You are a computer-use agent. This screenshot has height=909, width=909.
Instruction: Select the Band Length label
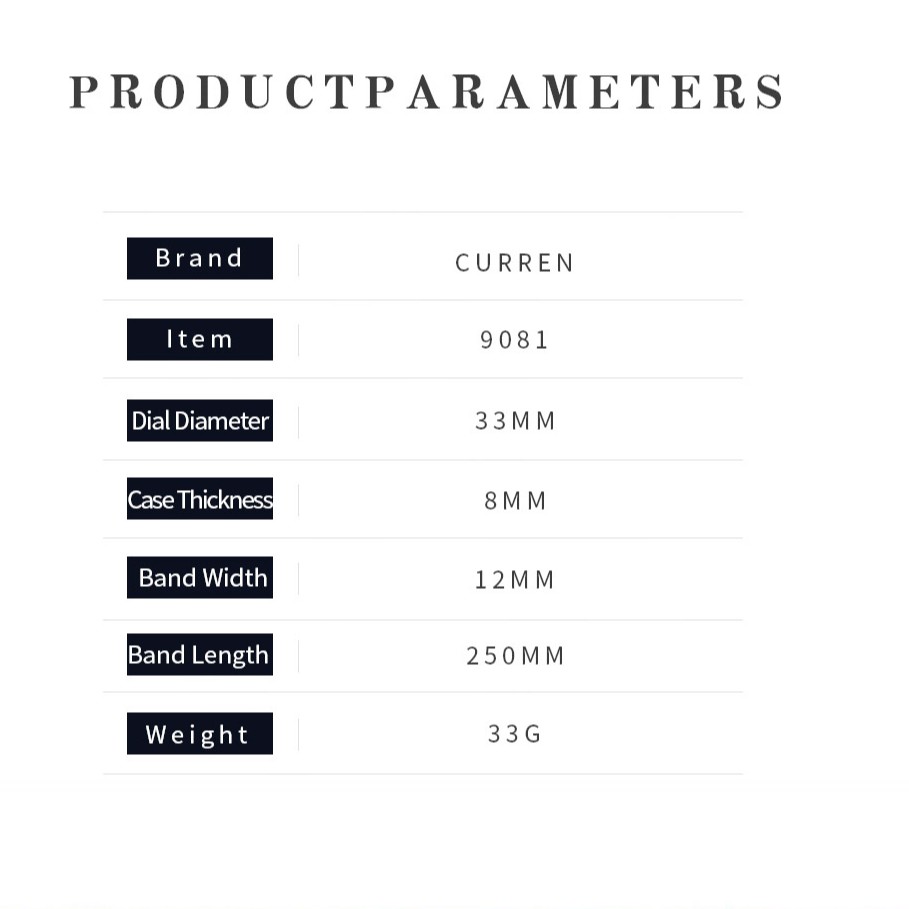point(199,655)
